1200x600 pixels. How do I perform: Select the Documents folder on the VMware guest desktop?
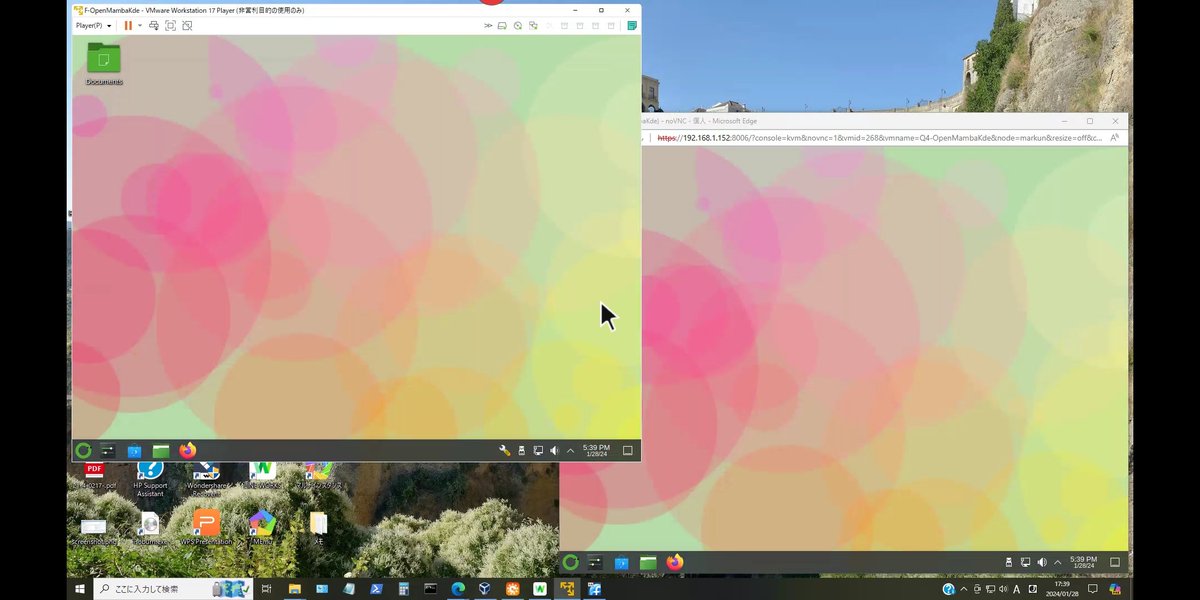104,64
